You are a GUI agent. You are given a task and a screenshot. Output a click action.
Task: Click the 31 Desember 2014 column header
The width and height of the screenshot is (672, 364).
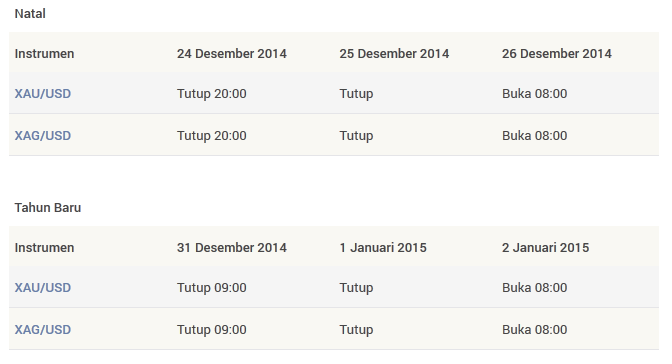232,247
